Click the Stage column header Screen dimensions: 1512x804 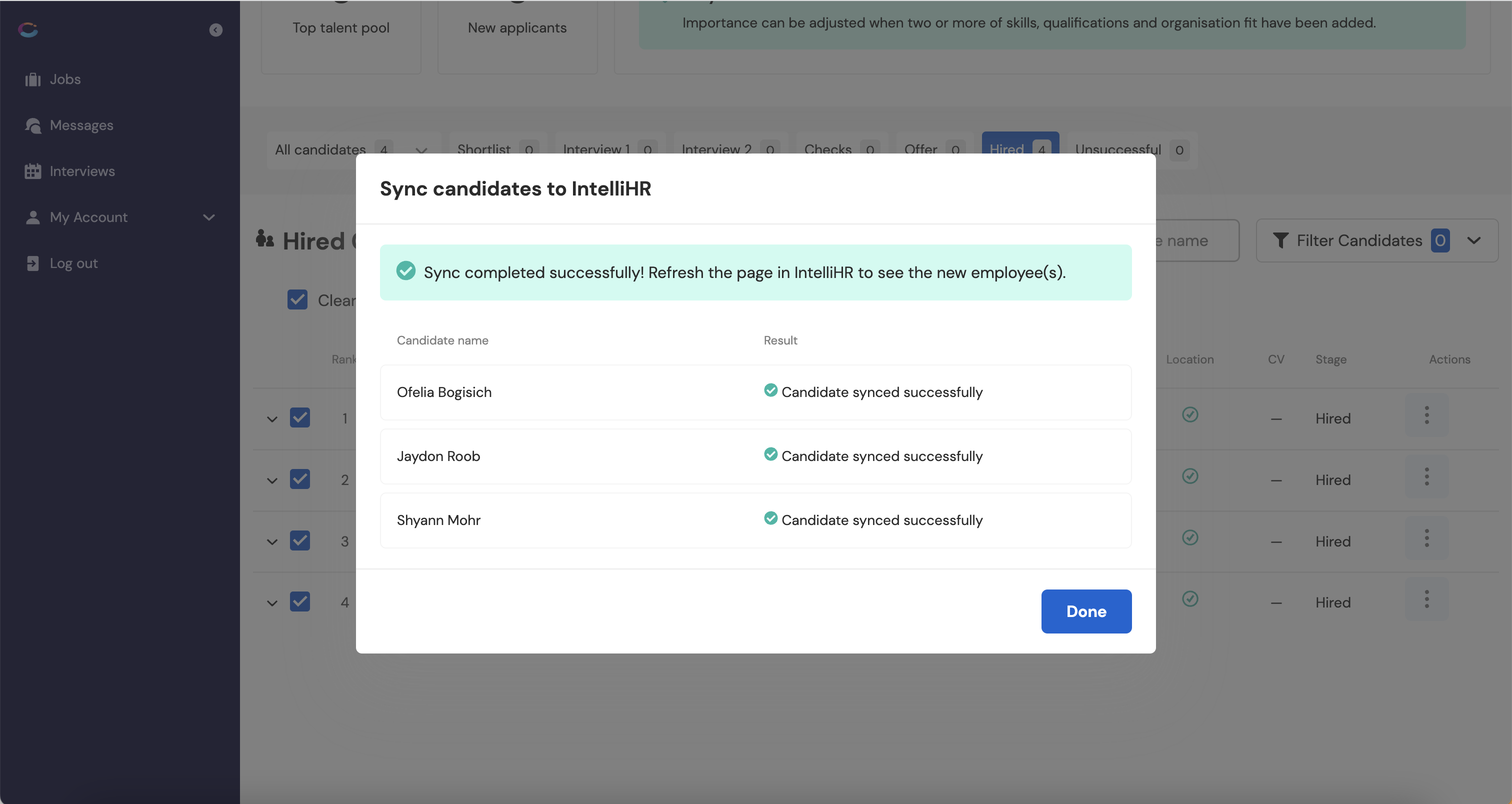coord(1330,359)
